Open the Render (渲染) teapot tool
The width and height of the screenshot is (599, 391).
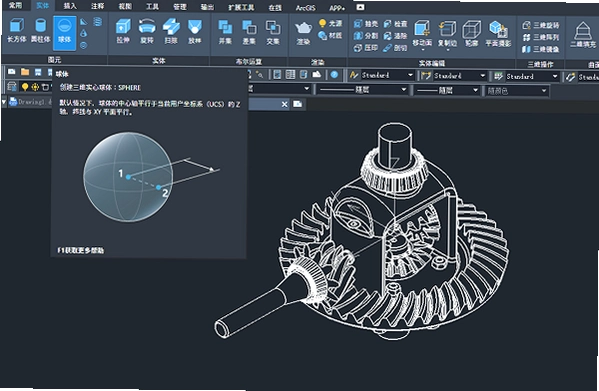[303, 32]
